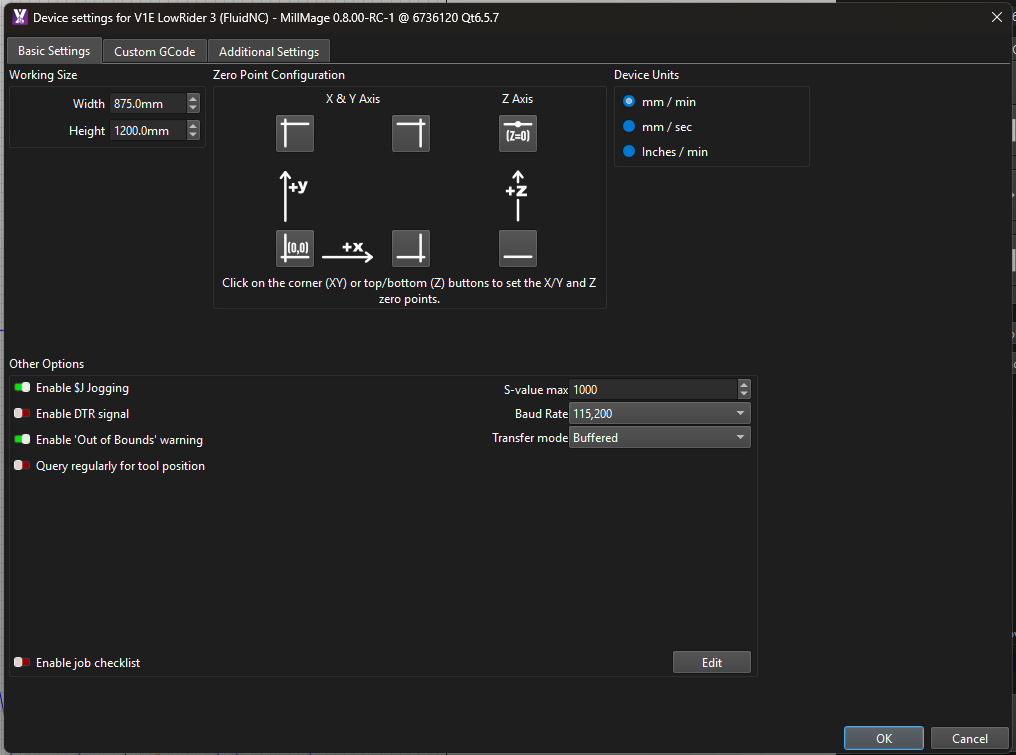
Task: Set XY zero to bottom-right corner
Action: point(411,248)
